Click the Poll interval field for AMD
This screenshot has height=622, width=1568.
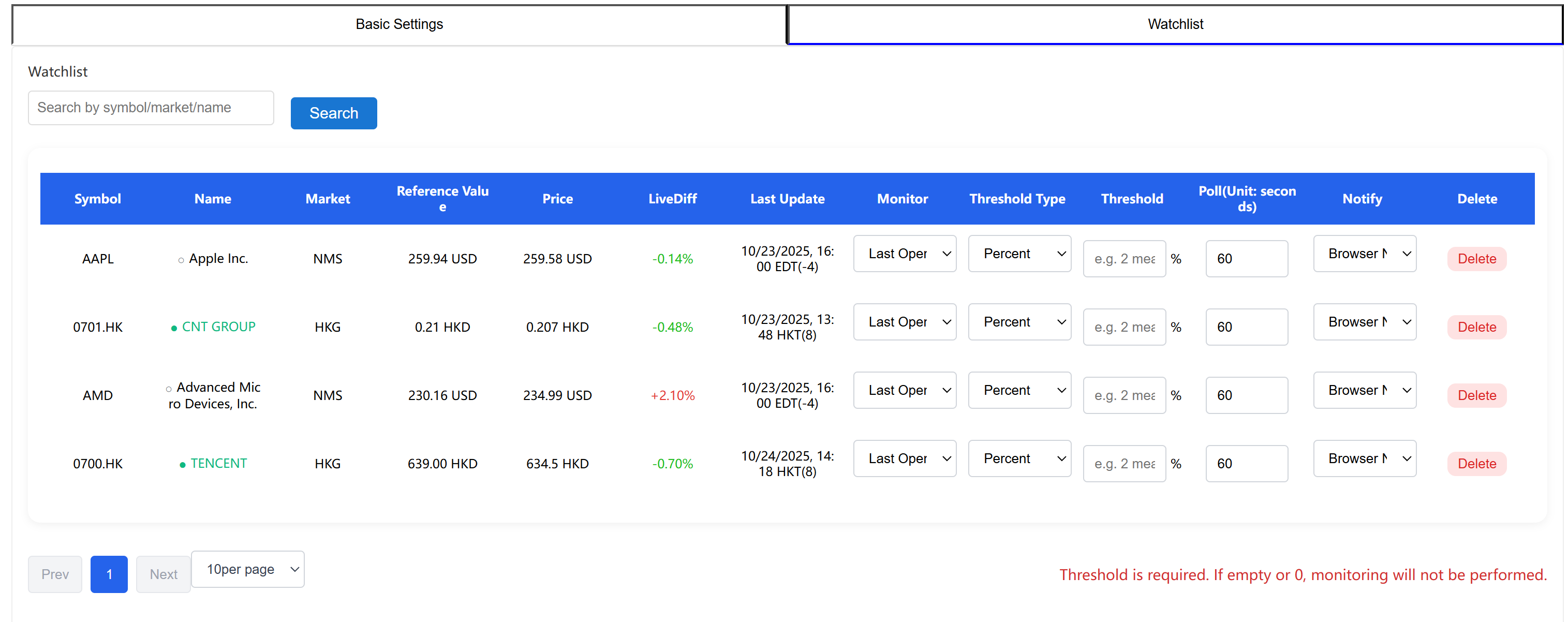click(x=1246, y=395)
